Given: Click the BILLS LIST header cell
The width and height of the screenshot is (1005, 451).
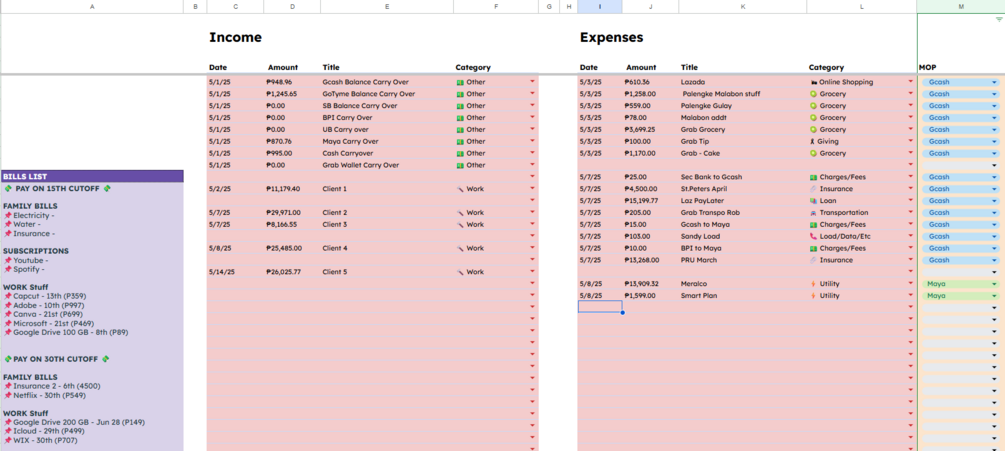Looking at the screenshot, I should coord(92,176).
